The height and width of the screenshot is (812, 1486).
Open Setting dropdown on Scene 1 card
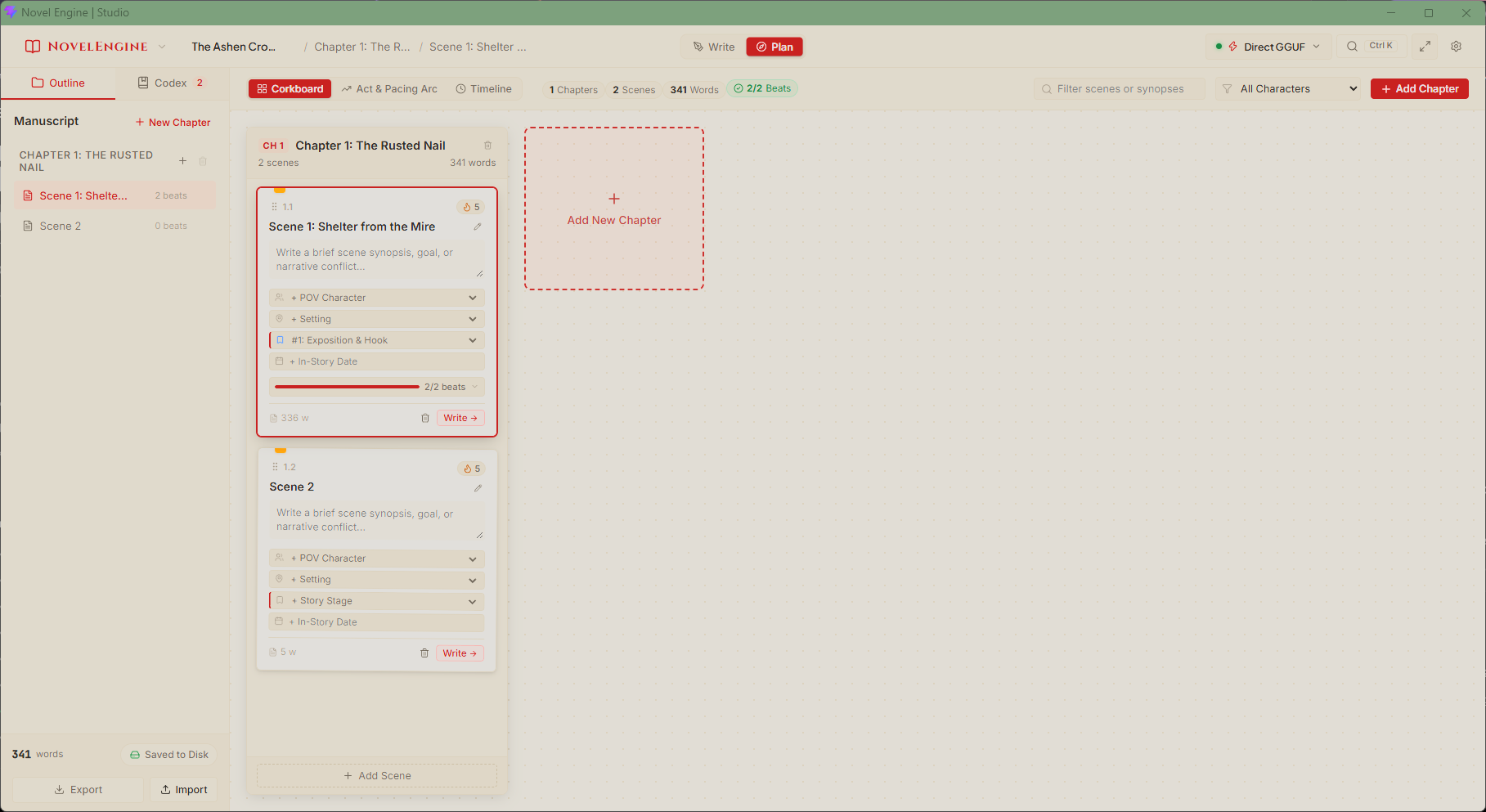tap(377, 319)
